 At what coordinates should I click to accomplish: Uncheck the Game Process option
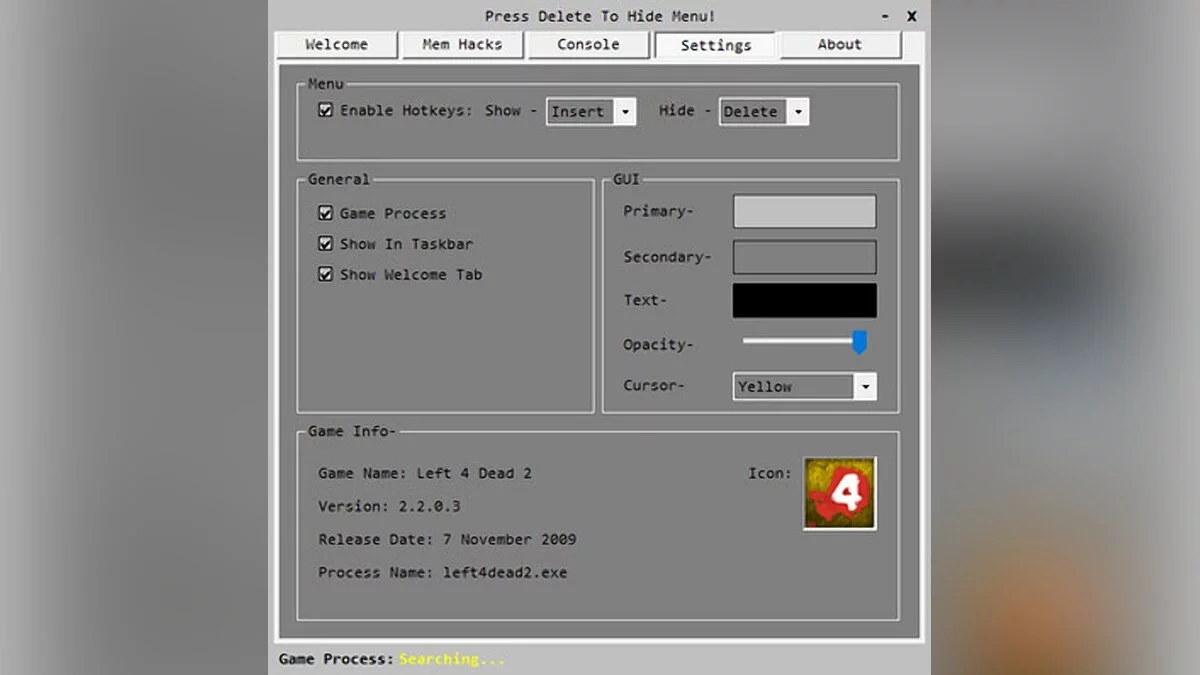click(325, 213)
